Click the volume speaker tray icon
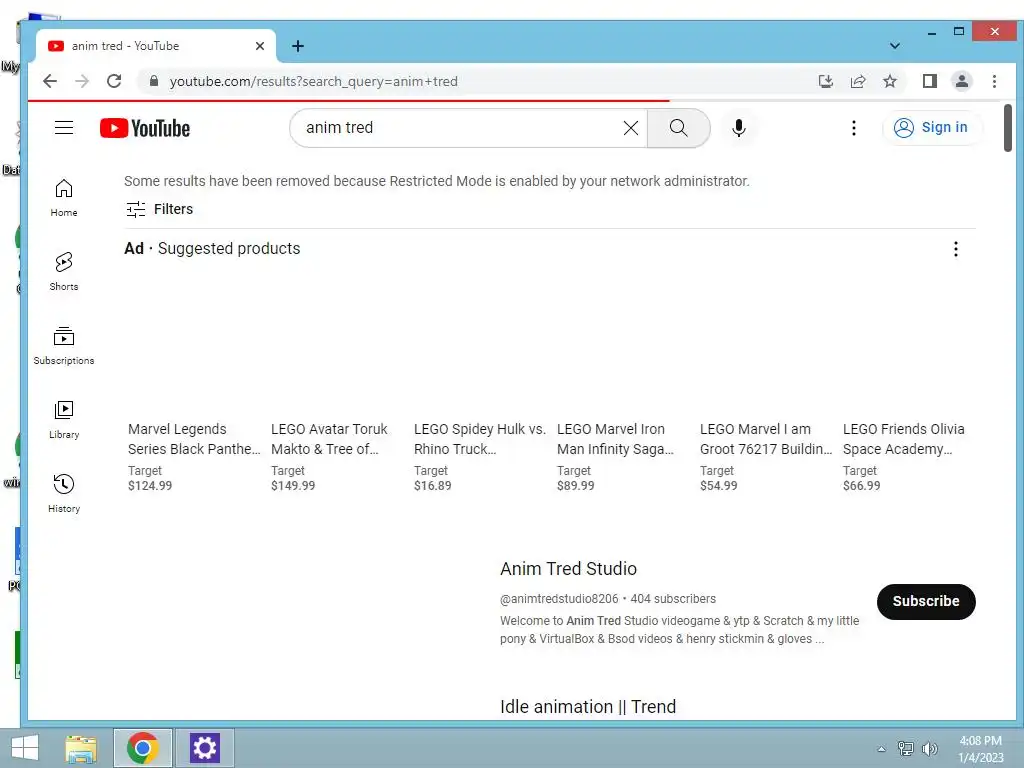This screenshot has width=1024, height=768. [929, 749]
